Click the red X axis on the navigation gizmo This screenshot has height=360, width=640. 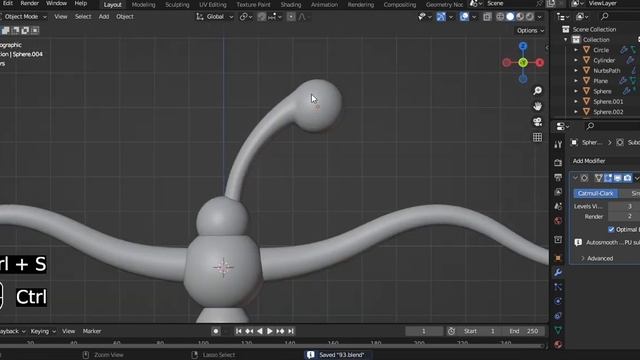(540, 63)
